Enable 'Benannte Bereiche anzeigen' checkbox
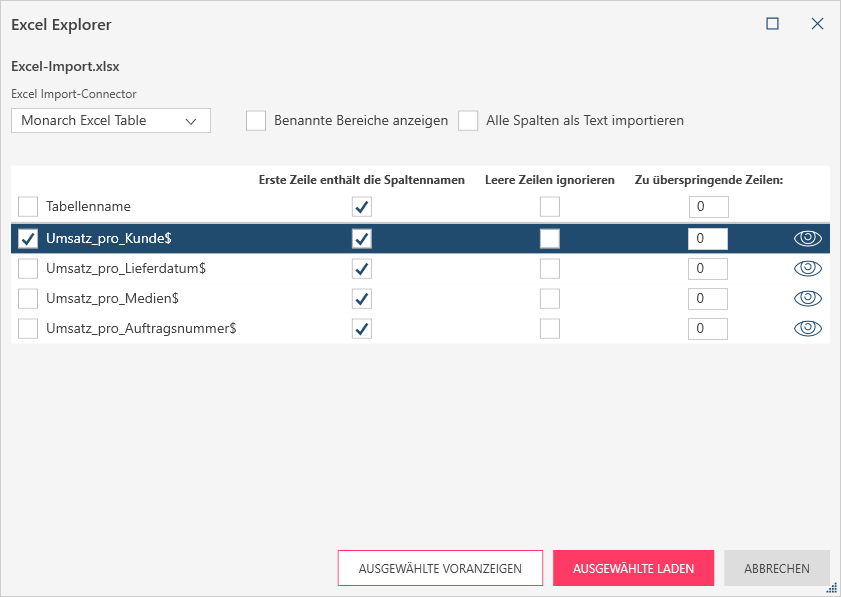 click(257, 120)
